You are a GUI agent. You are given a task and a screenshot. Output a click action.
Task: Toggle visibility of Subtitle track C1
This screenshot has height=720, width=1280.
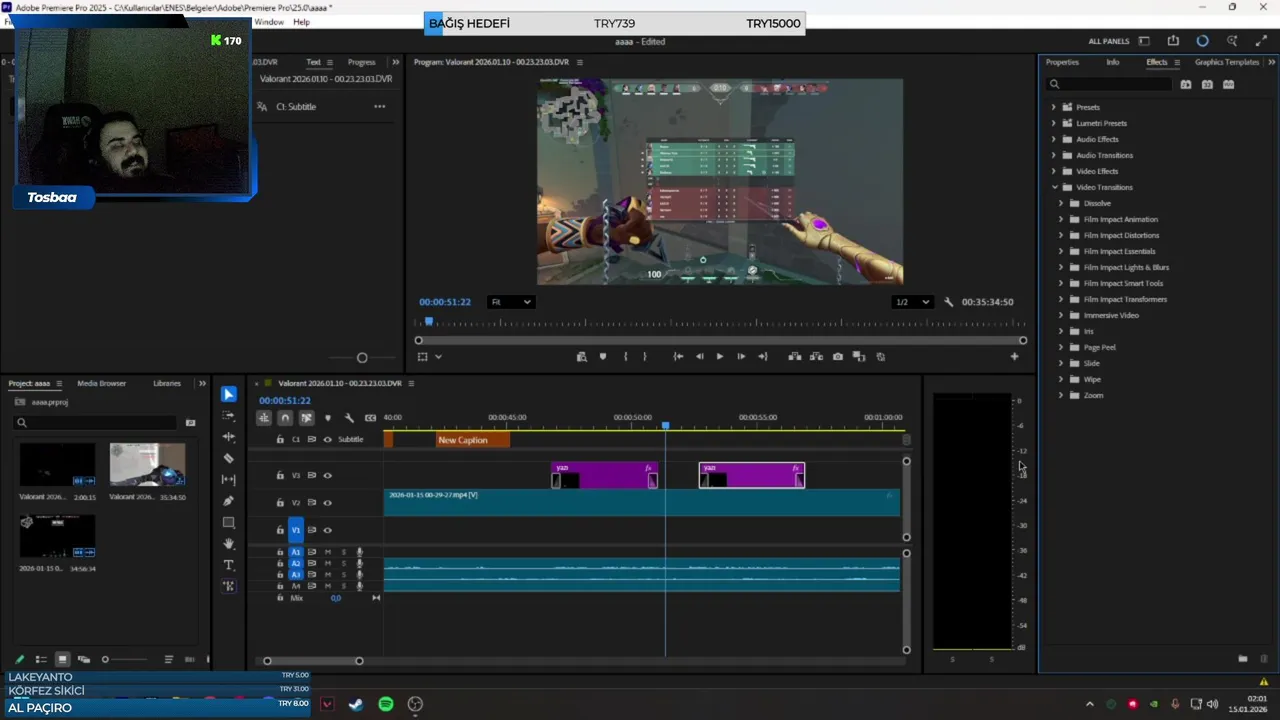coord(327,440)
